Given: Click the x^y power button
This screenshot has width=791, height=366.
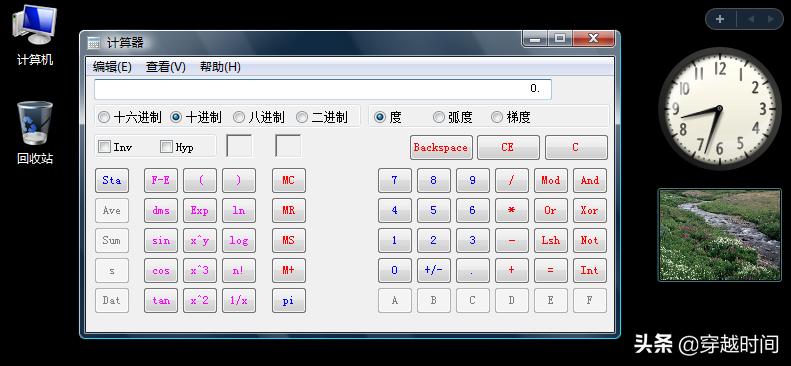Looking at the screenshot, I should click(x=200, y=240).
